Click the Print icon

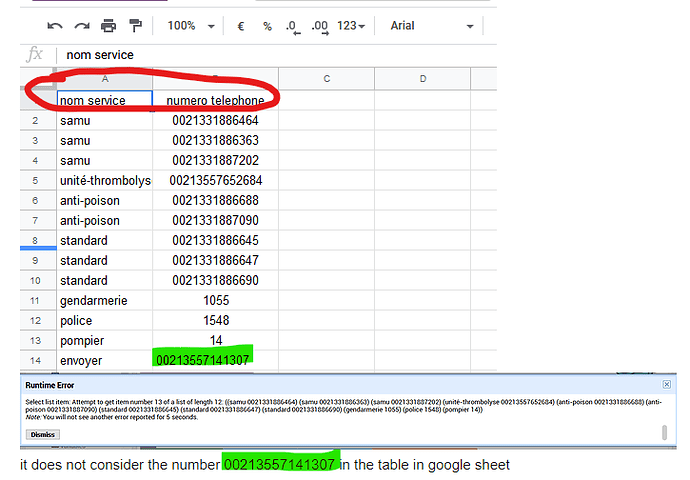tap(109, 26)
